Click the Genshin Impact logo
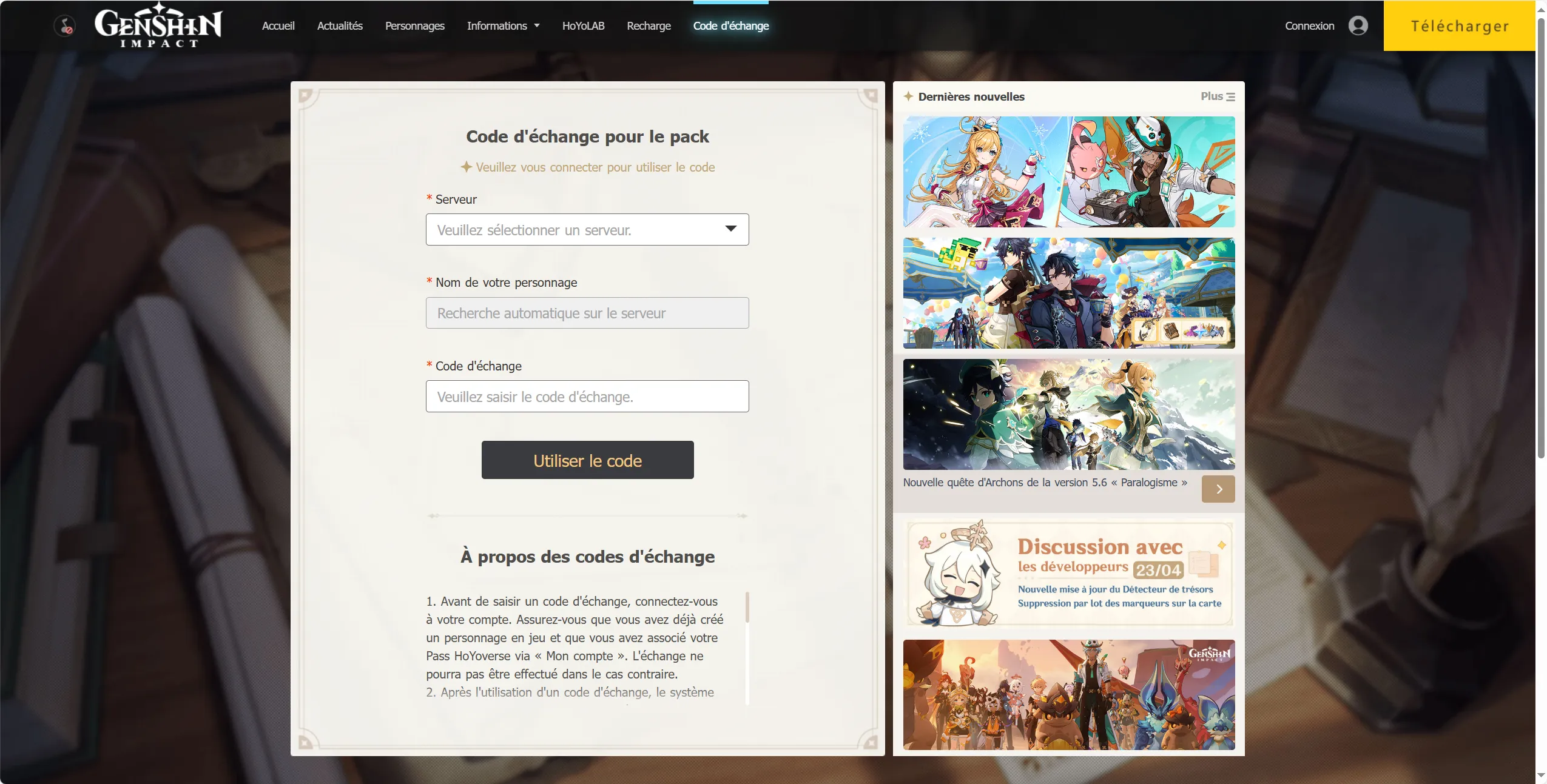Viewport: 1547px width, 784px height. point(158,25)
